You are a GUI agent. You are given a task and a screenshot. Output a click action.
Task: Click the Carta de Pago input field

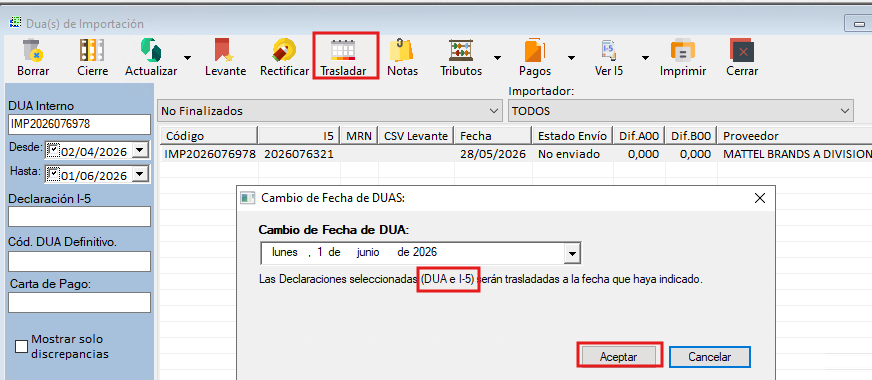coord(80,303)
